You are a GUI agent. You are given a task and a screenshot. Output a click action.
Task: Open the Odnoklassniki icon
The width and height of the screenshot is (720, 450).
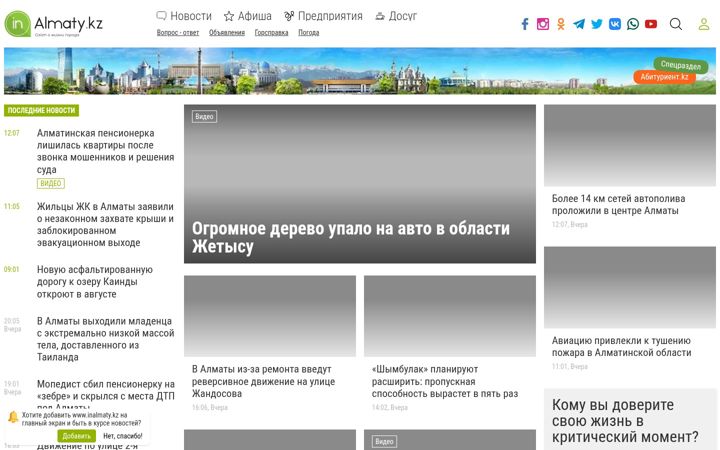click(561, 24)
